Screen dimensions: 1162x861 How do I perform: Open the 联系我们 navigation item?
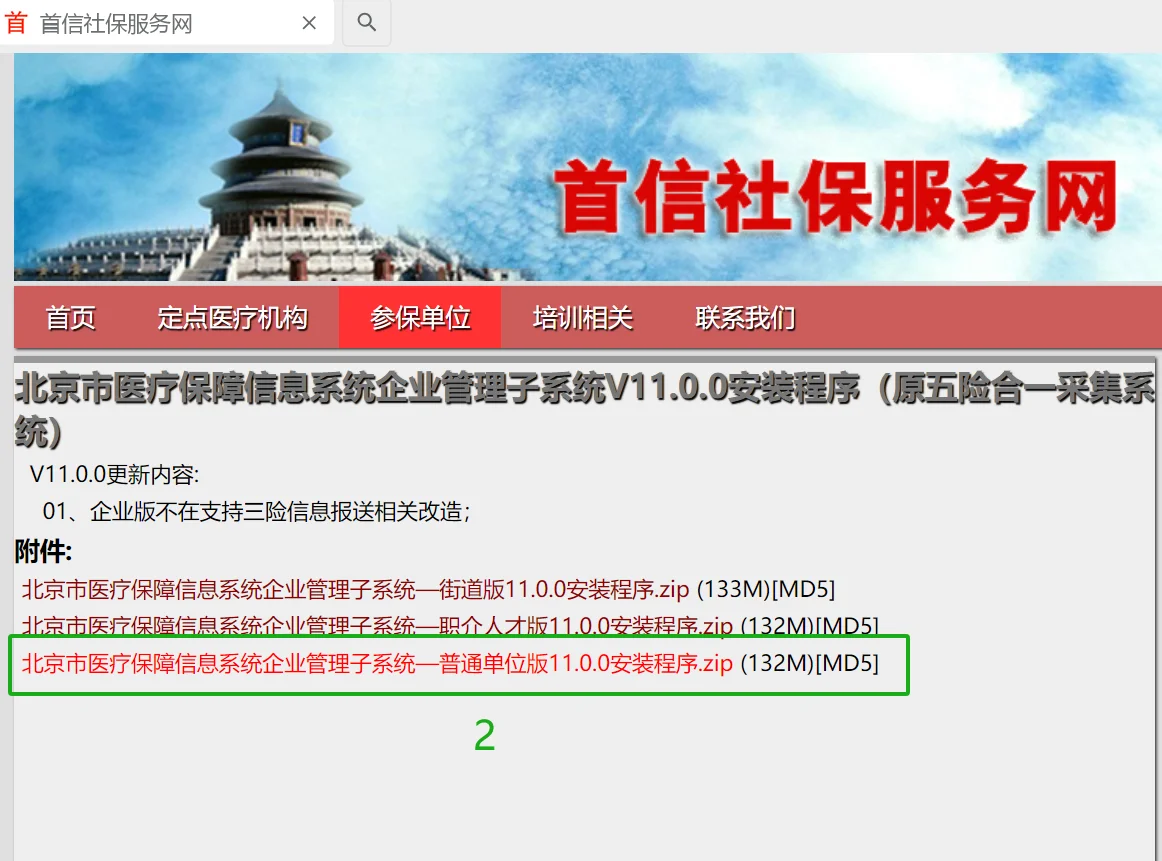click(745, 318)
